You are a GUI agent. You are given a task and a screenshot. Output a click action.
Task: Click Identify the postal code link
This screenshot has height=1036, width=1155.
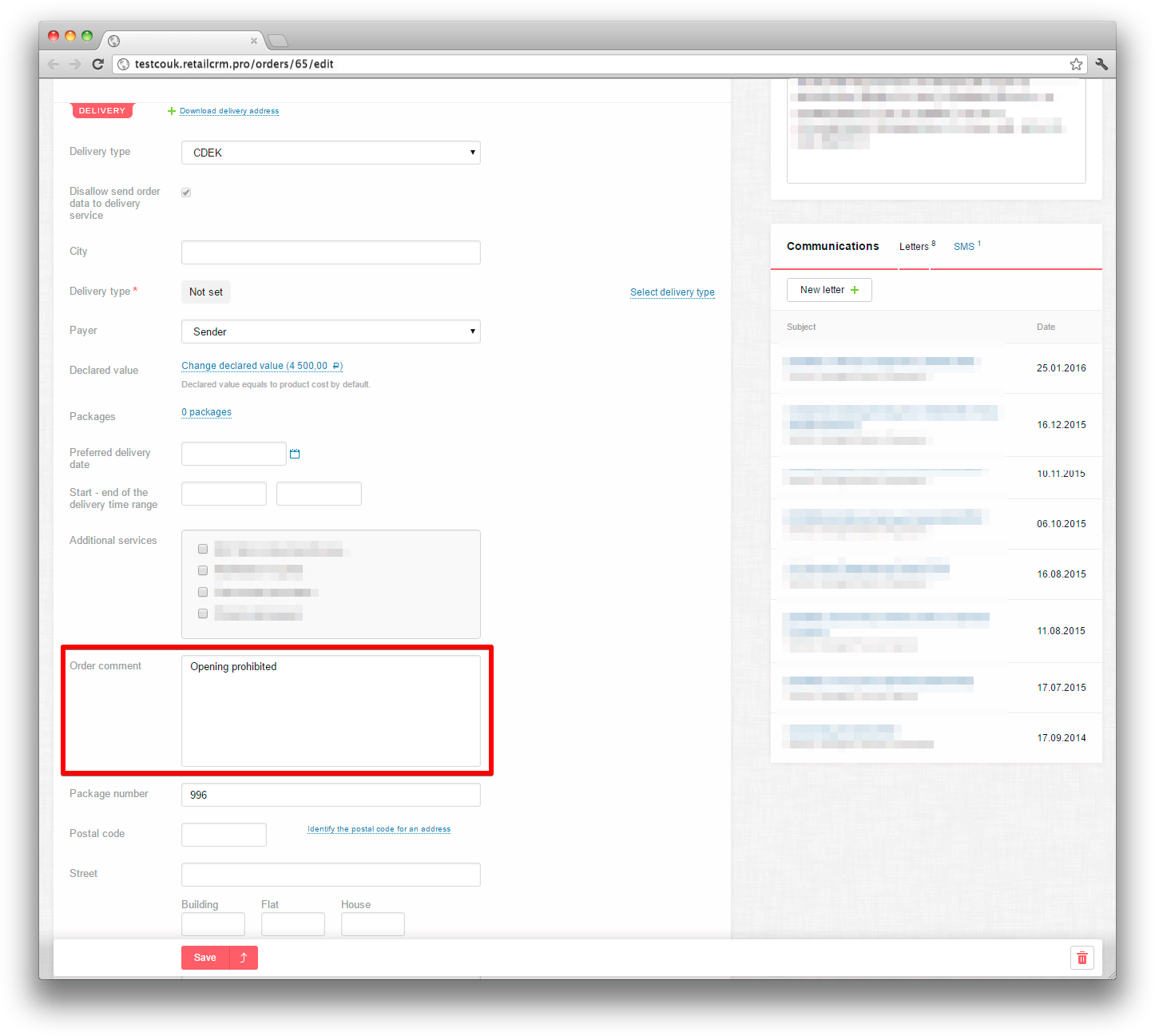(379, 829)
